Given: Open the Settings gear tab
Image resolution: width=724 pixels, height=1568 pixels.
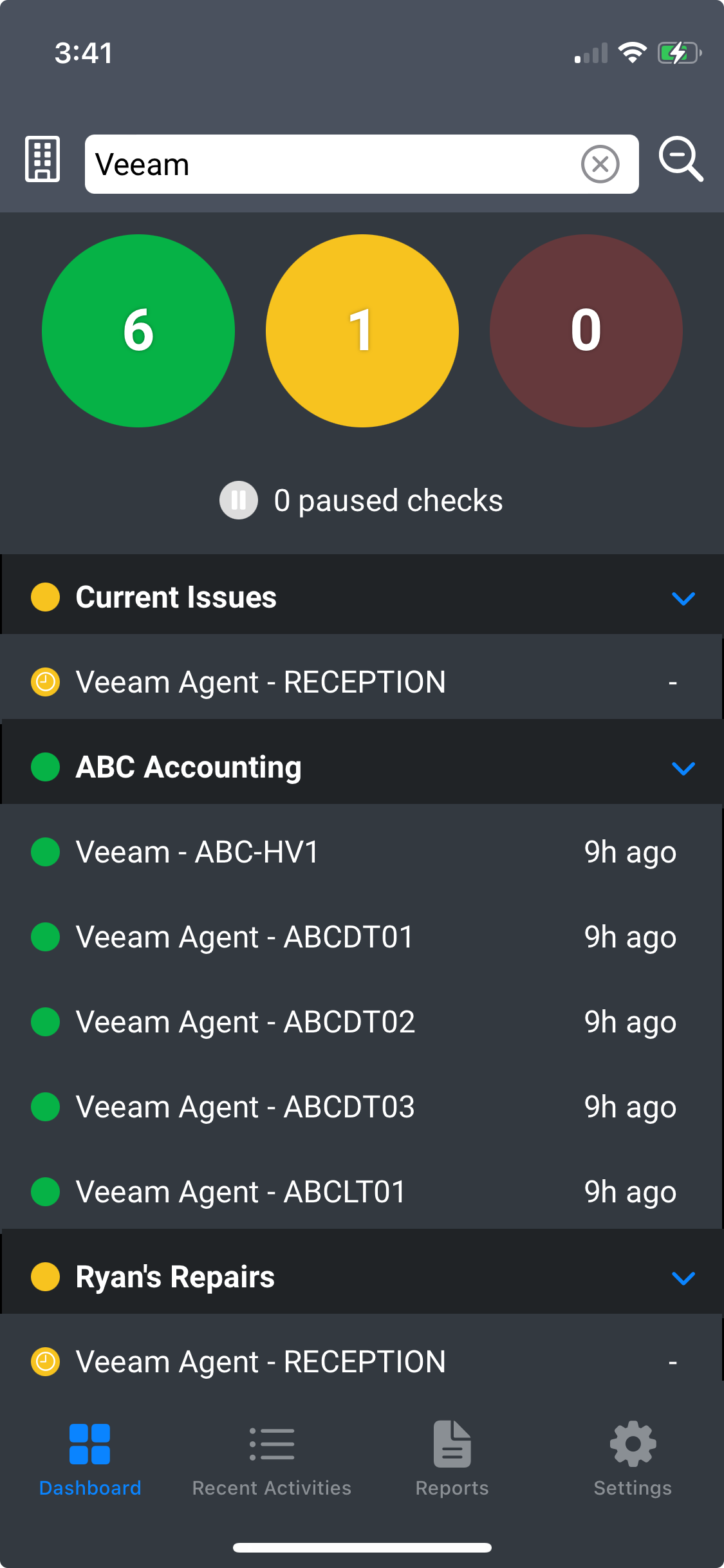Looking at the screenshot, I should coord(633,1458).
